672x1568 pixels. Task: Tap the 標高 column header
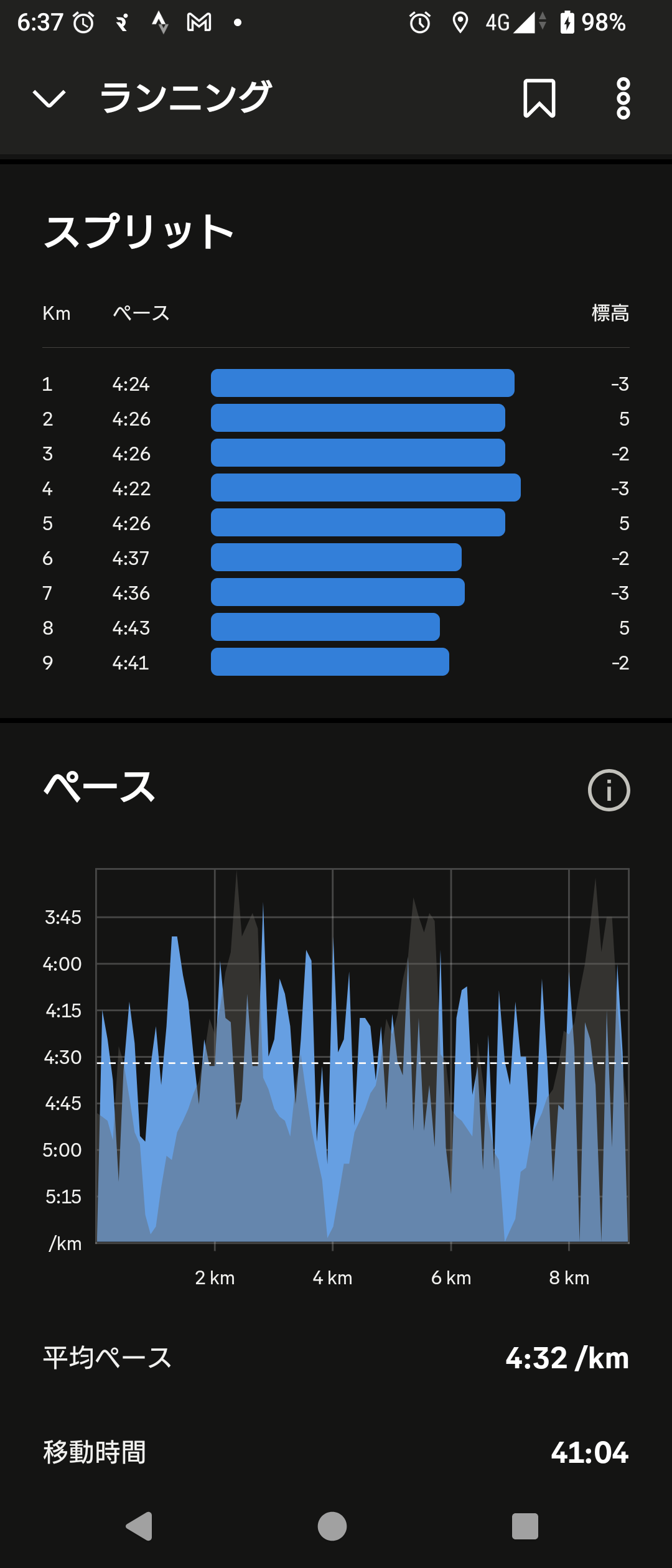(610, 313)
